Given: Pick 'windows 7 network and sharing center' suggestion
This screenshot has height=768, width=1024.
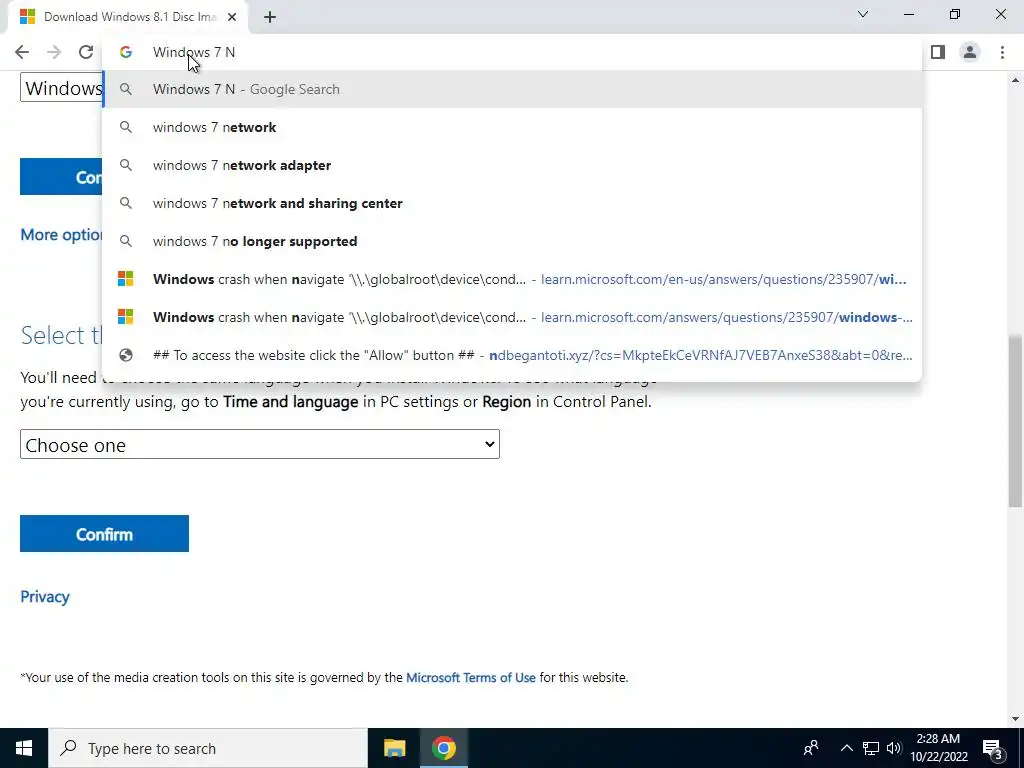Looking at the screenshot, I should tap(512, 203).
